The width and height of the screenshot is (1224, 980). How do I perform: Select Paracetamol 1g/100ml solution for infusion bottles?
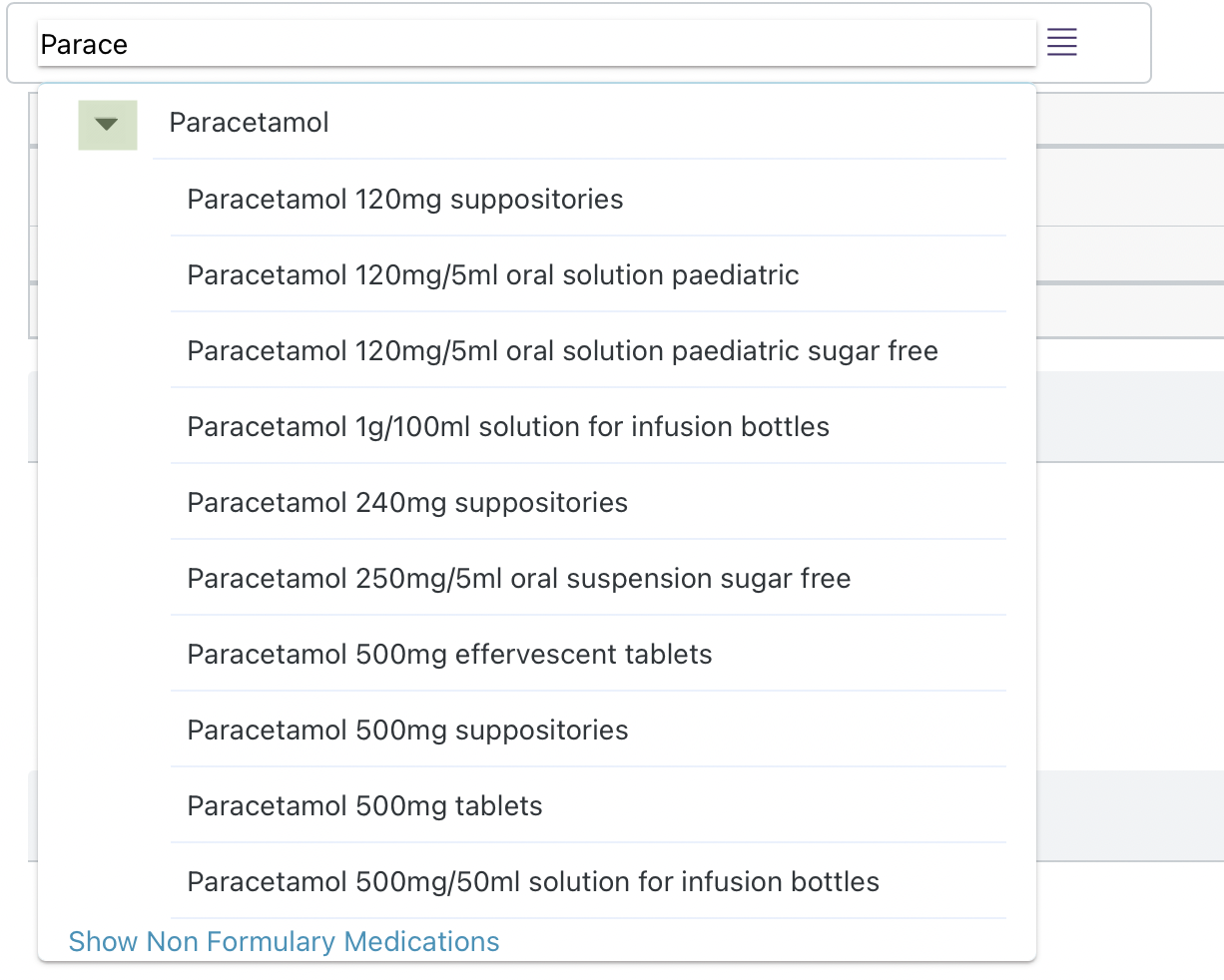[507, 427]
